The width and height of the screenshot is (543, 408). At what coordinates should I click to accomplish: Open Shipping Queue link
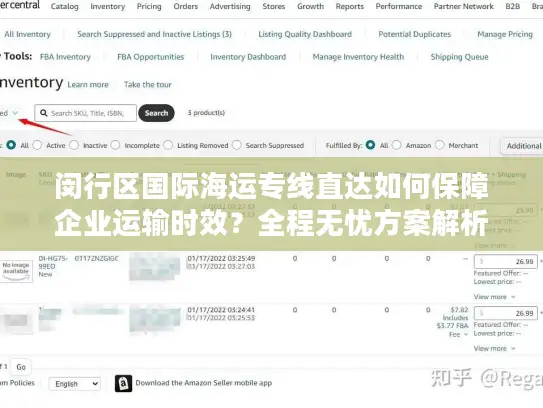[459, 57]
